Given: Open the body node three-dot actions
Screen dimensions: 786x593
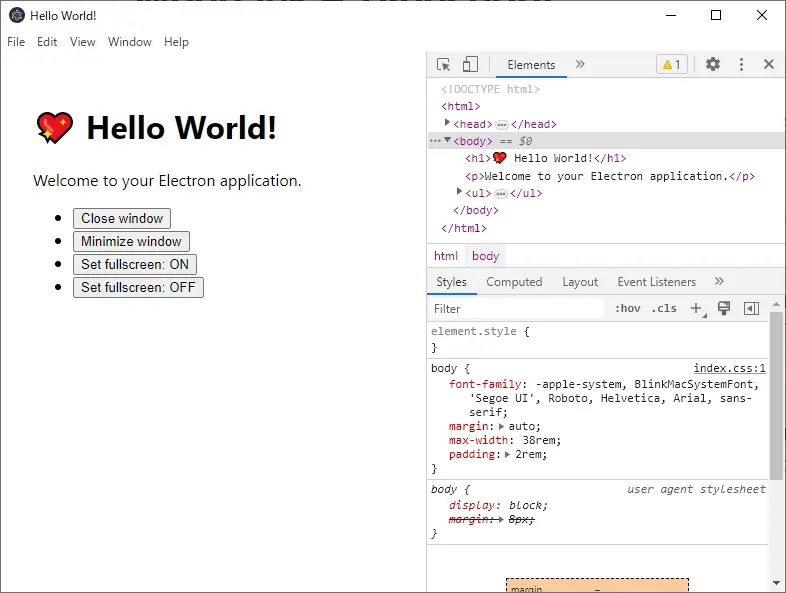Looking at the screenshot, I should 435,141.
